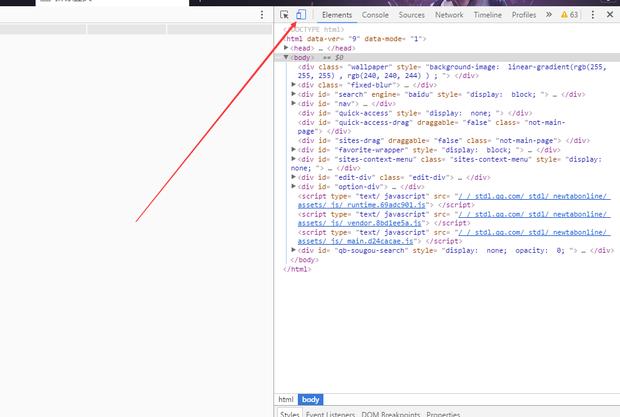Show more DevTools tabs with double chevron

[547, 15]
